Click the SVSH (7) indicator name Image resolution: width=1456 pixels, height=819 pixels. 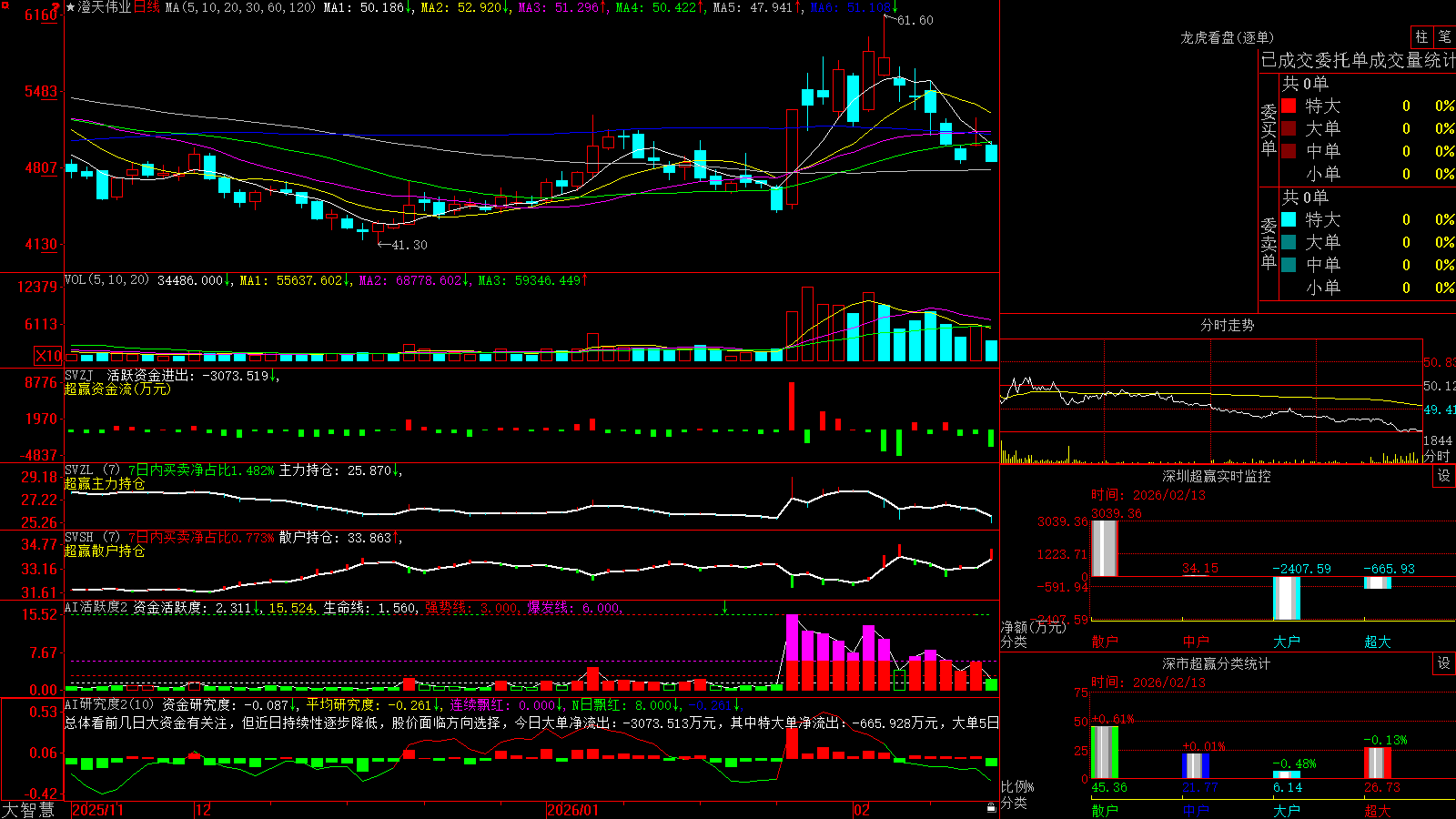pos(93,538)
